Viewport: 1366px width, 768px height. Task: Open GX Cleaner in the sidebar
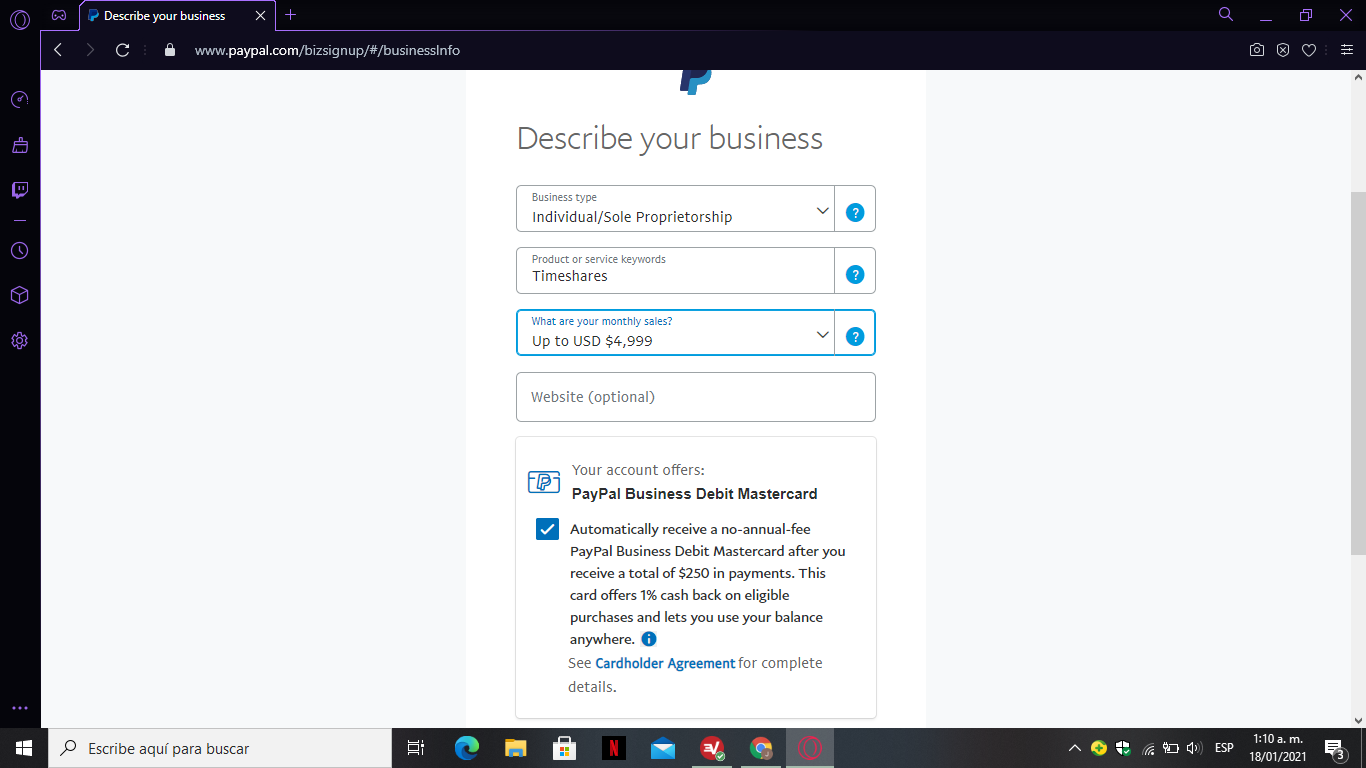tap(20, 145)
